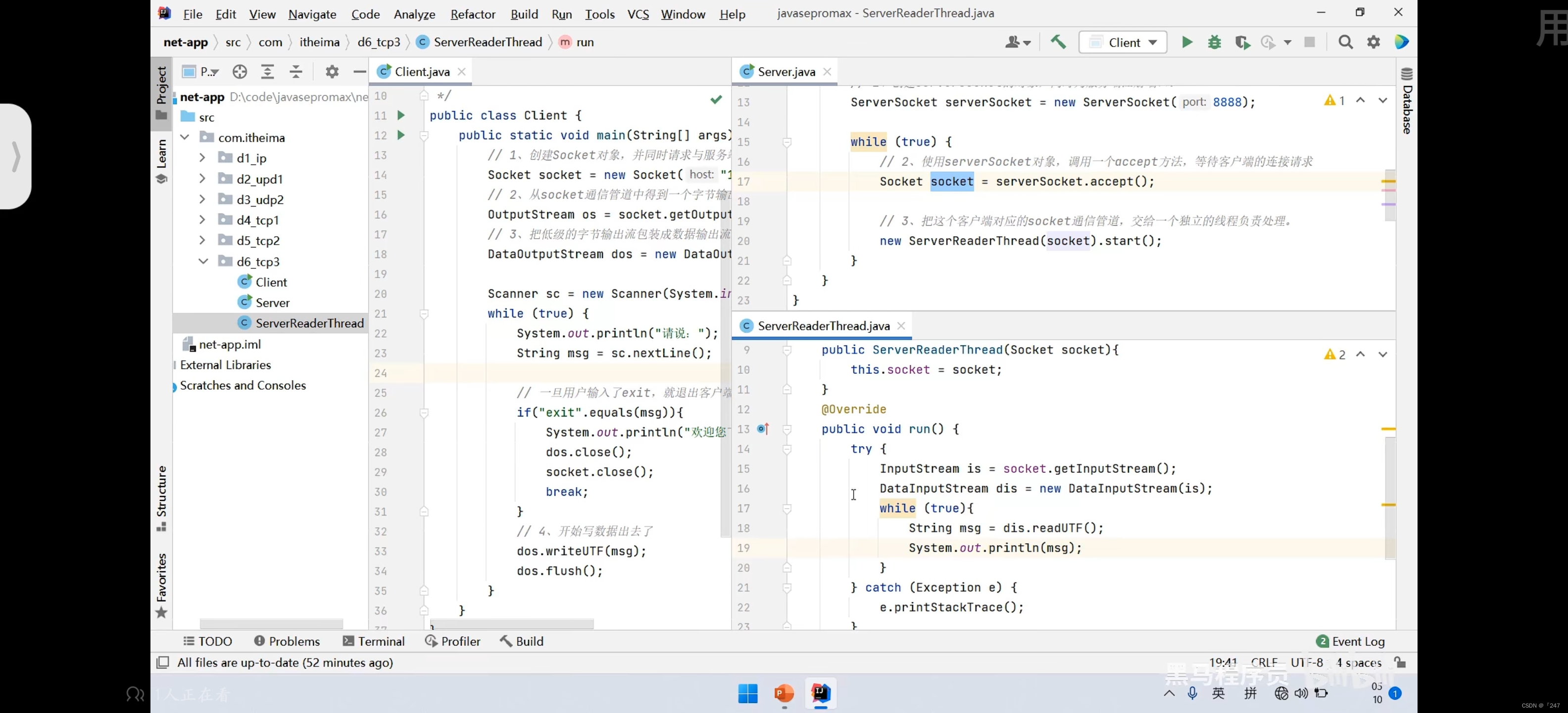Run with coverage shield icon
The height and width of the screenshot is (713, 1568).
[1242, 42]
